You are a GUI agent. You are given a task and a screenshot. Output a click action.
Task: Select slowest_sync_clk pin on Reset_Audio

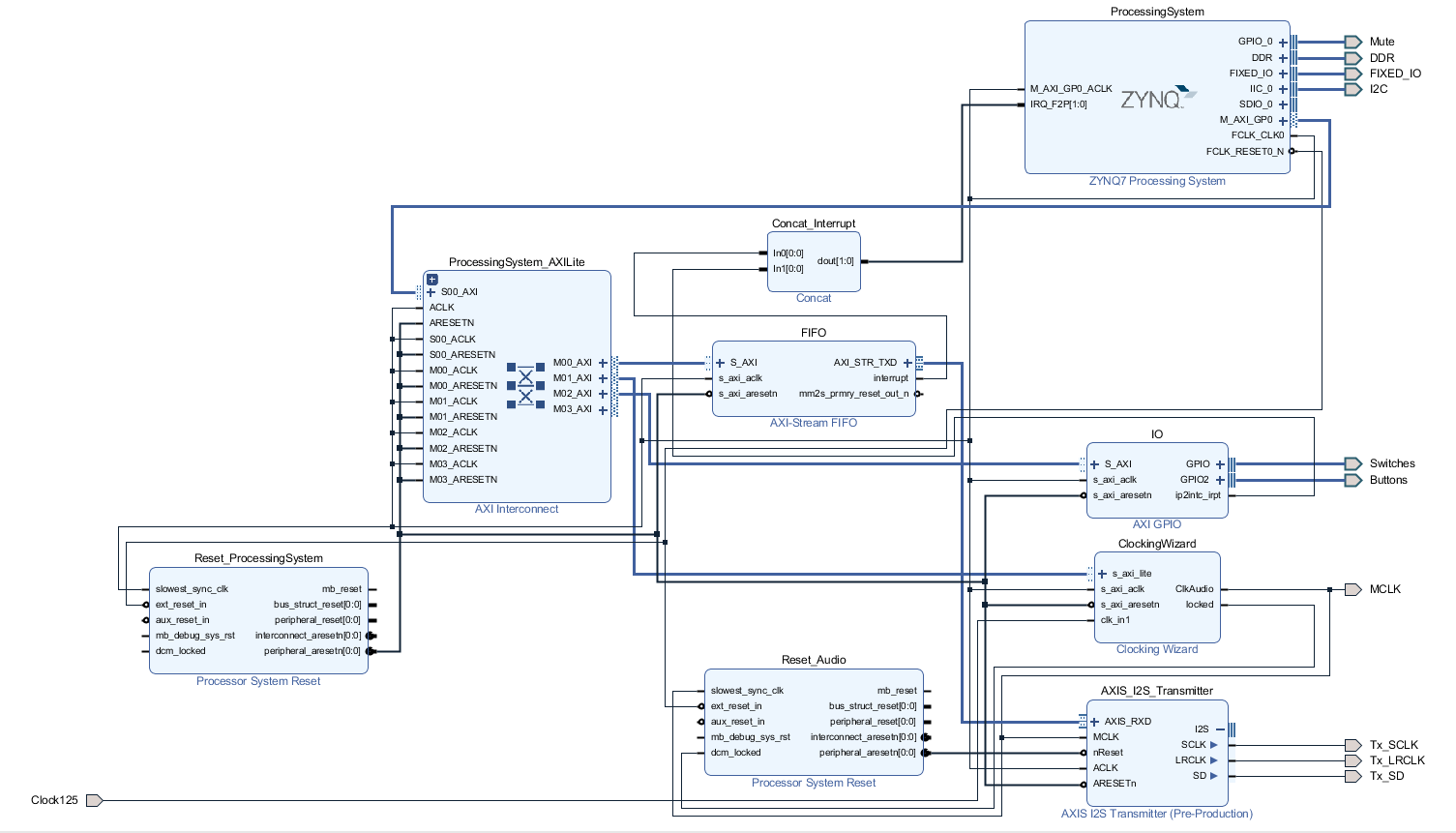747,691
